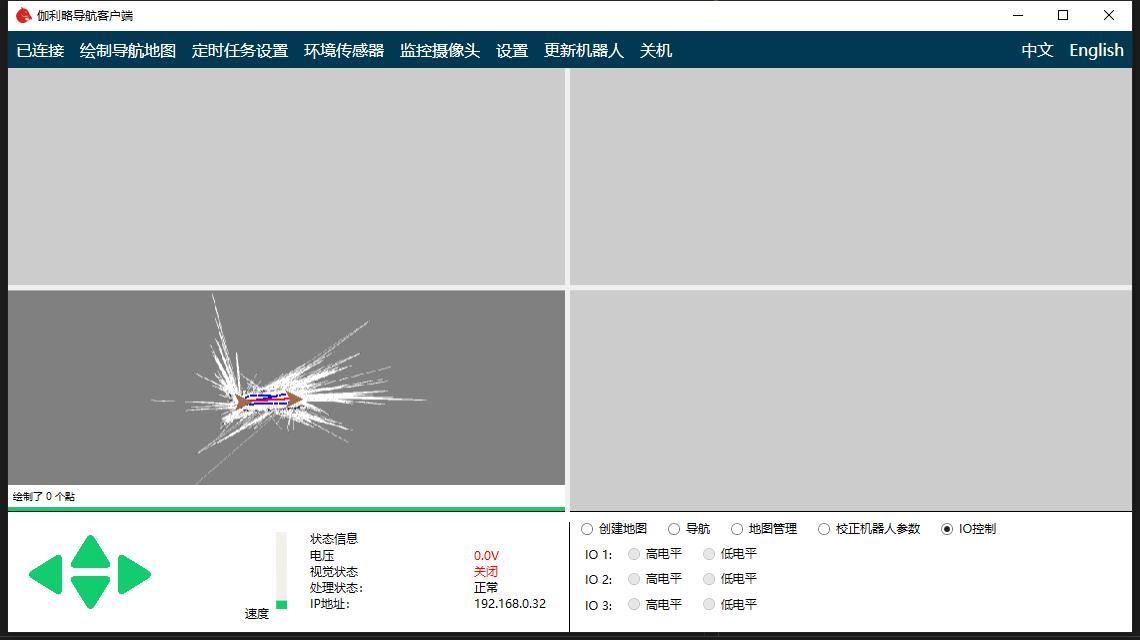
Task: Open the 定时任务设置 menu
Action: click(x=240, y=51)
